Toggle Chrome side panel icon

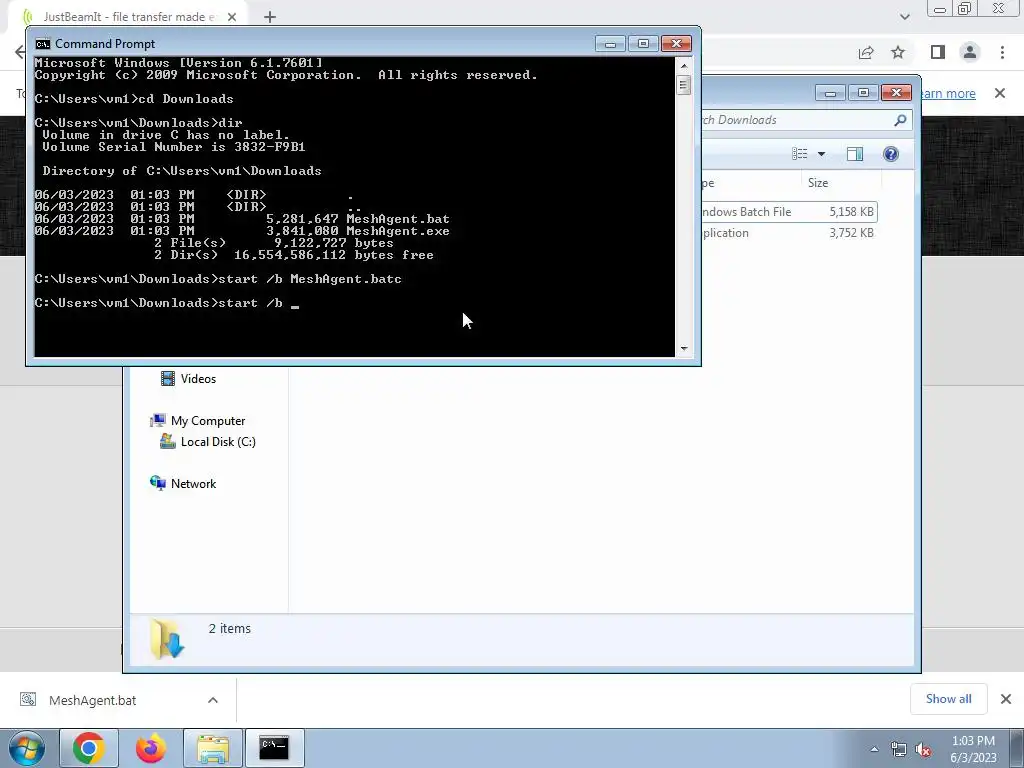click(x=938, y=52)
